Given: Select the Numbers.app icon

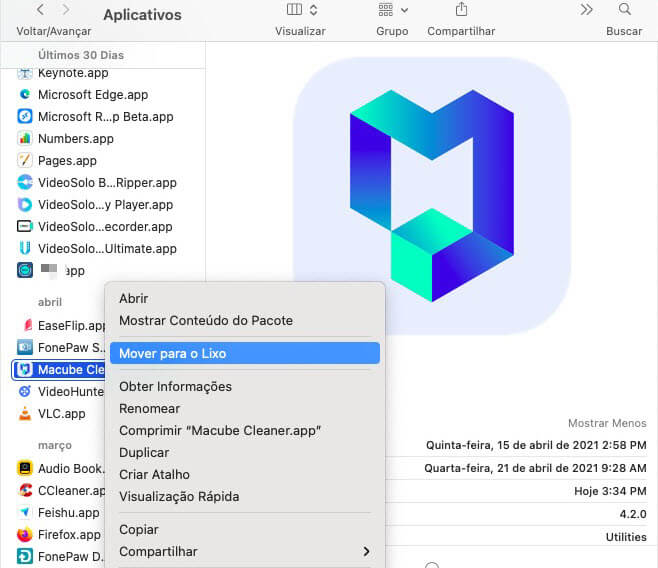Looking at the screenshot, I should click(x=25, y=138).
